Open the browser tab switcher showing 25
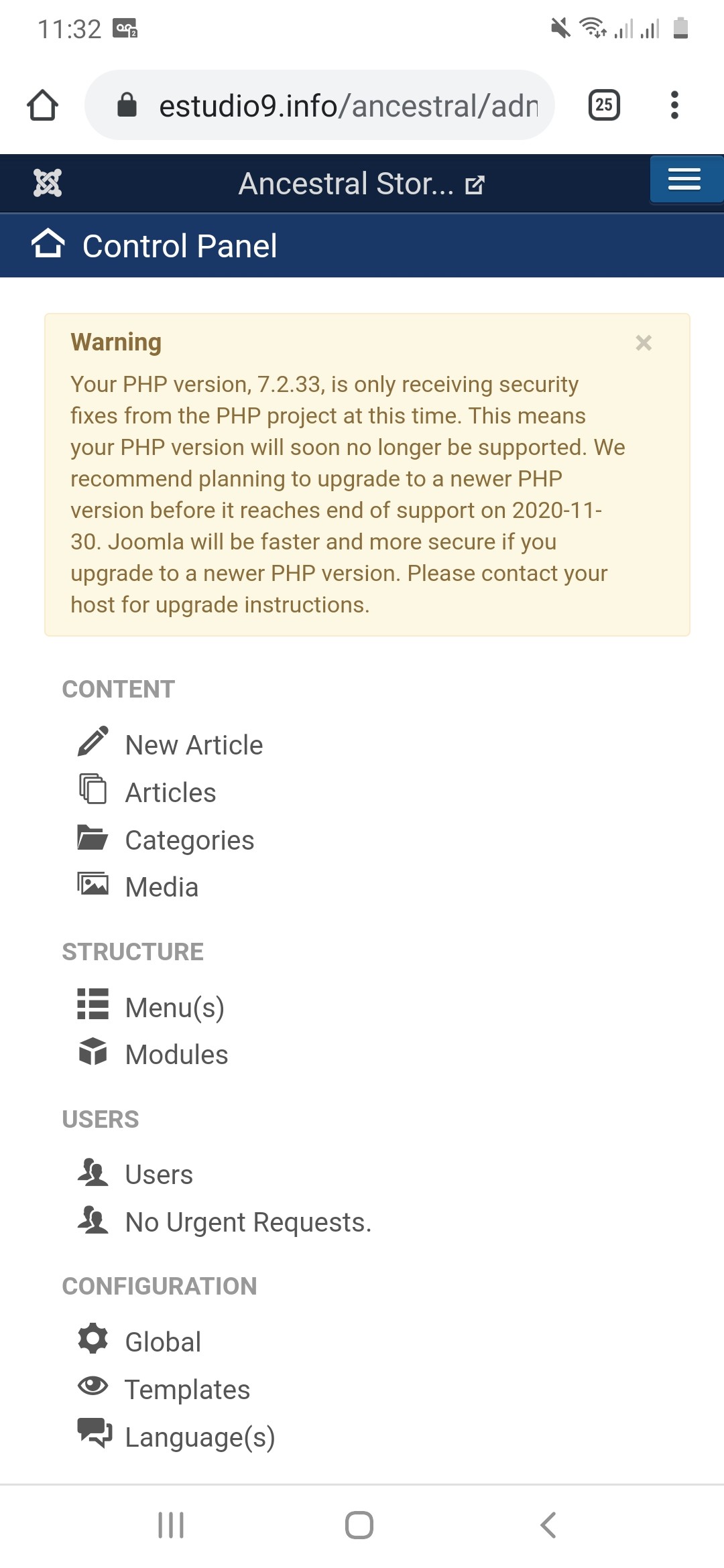The height and width of the screenshot is (1568, 724). tap(604, 105)
